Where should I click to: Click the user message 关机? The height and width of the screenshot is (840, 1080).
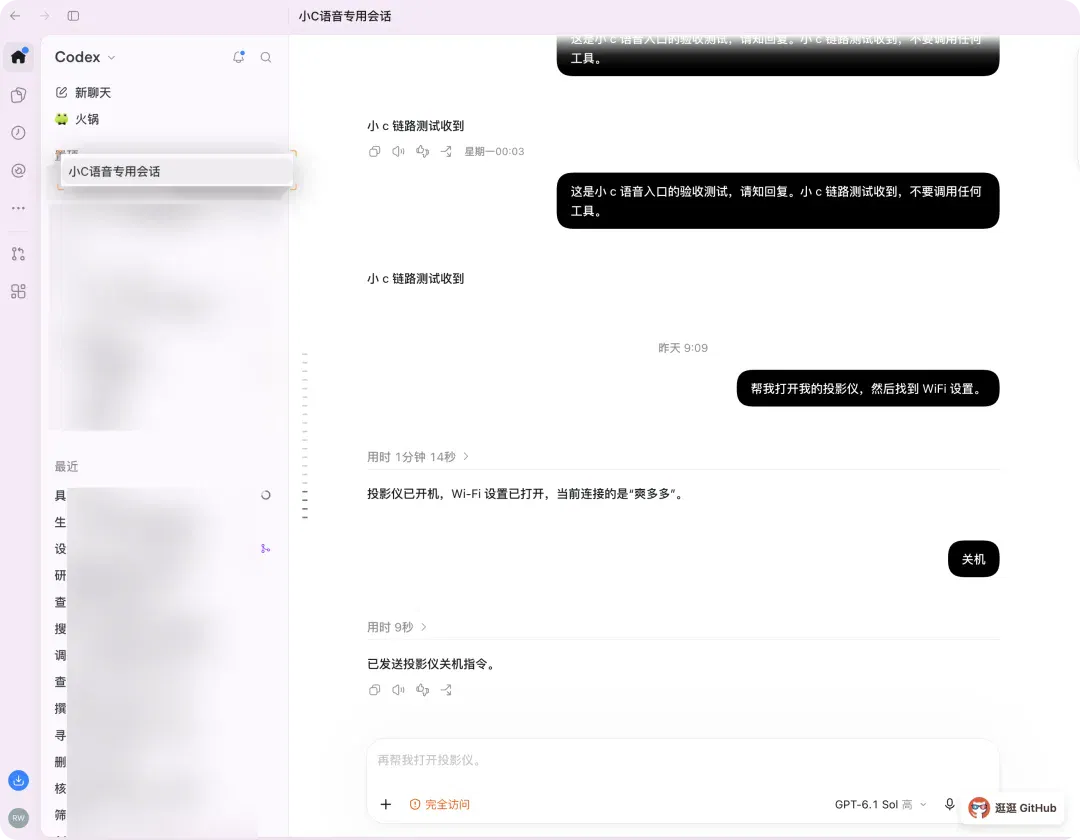click(x=973, y=559)
